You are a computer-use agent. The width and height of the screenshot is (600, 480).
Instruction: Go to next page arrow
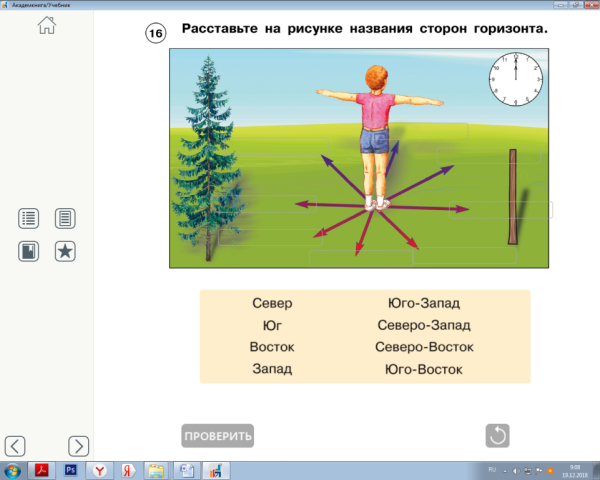point(78,446)
